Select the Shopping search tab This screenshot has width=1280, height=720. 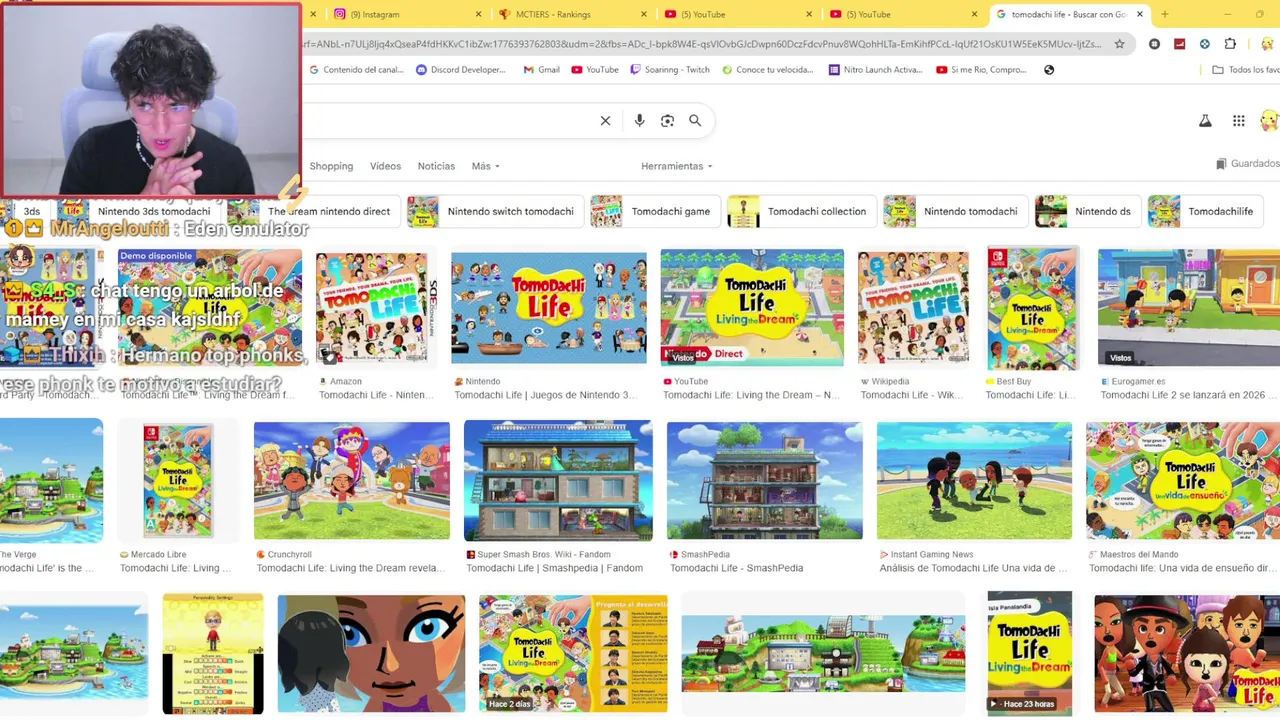(x=331, y=166)
